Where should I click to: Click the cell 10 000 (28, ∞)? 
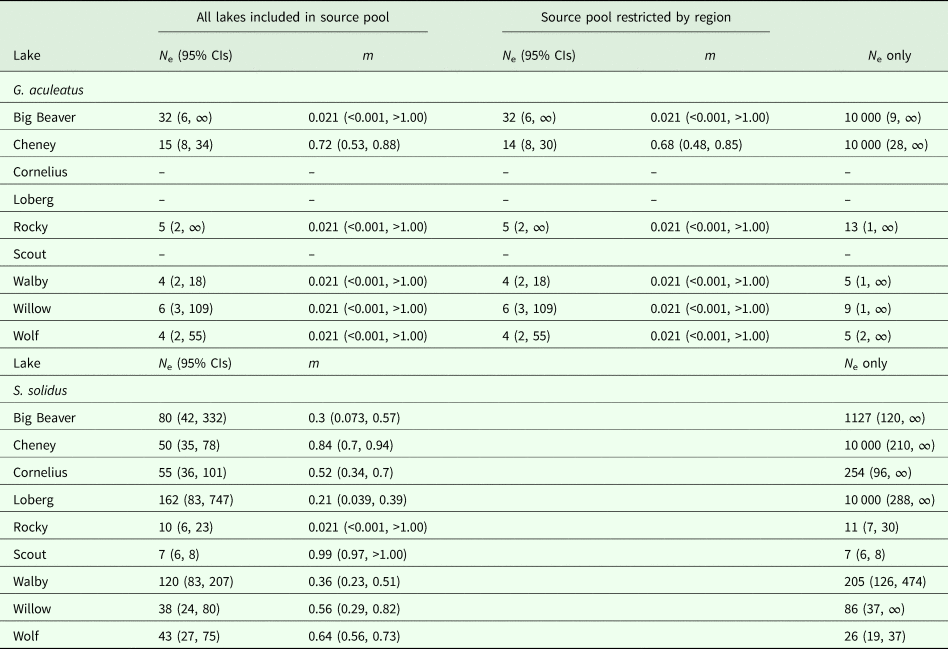pyautogui.click(x=886, y=145)
